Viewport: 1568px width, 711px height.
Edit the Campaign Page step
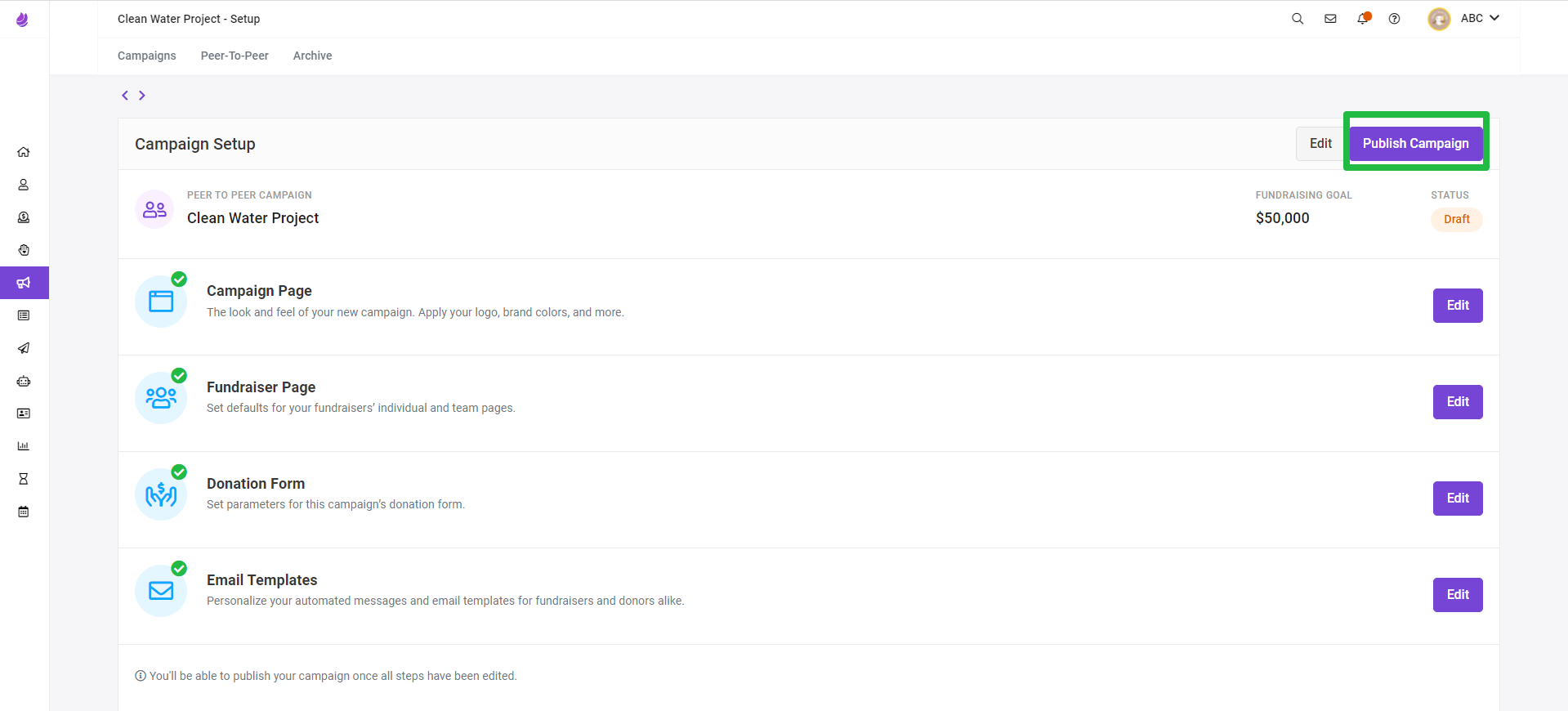[x=1458, y=306]
